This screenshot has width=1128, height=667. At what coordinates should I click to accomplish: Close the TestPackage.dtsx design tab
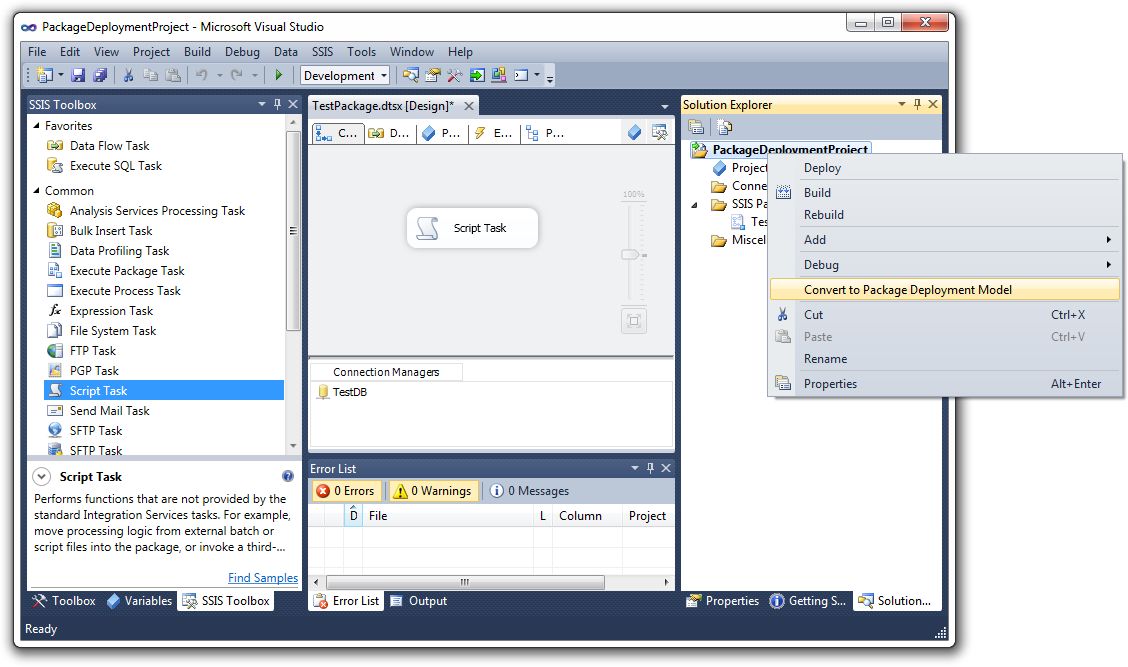pyautogui.click(x=469, y=106)
